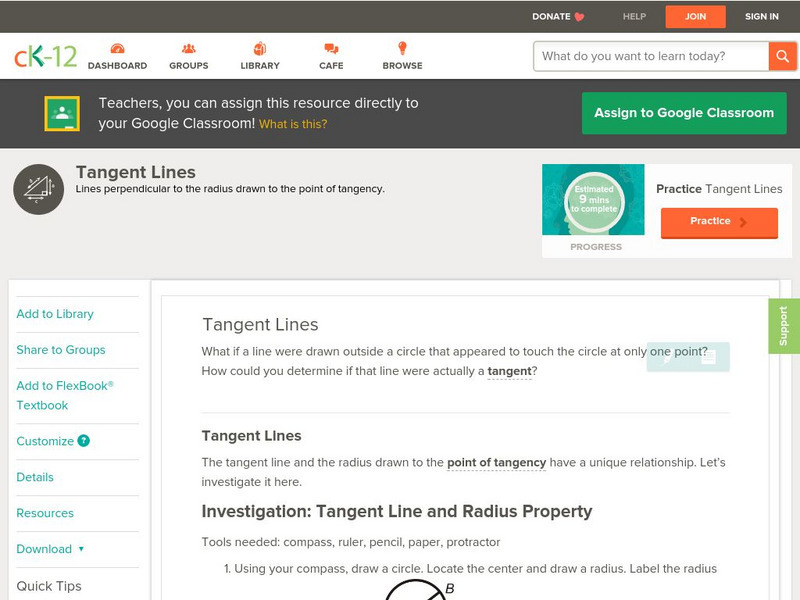The height and width of the screenshot is (600, 800).
Task: Open the Details link
Action: point(35,477)
